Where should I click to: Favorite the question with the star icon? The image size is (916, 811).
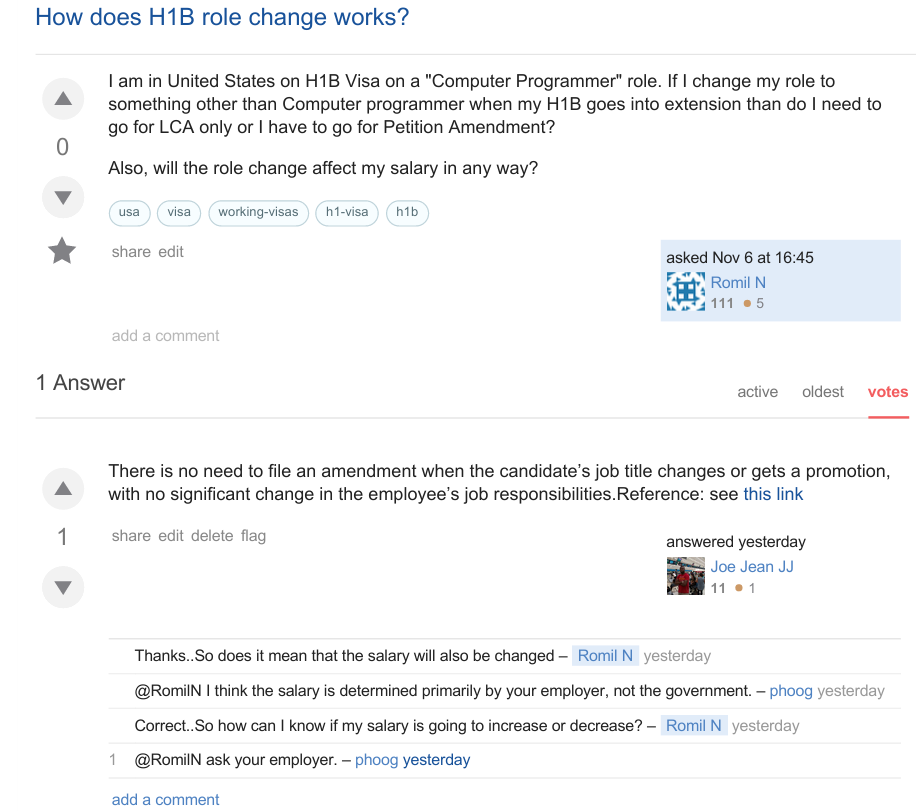[x=62, y=251]
